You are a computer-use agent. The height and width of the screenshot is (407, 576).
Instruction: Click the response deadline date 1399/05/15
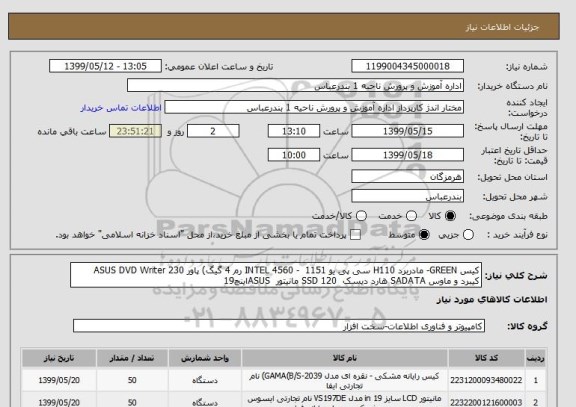(x=407, y=131)
